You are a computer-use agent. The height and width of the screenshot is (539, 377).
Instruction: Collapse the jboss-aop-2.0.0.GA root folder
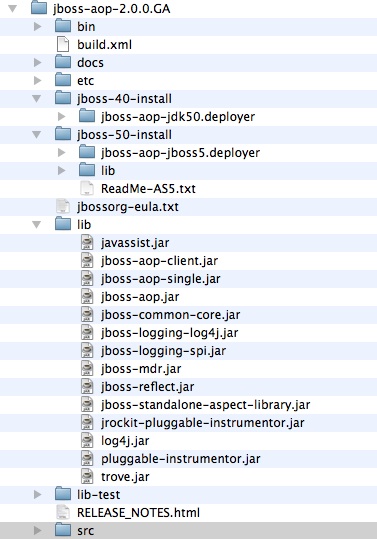pyautogui.click(x=13, y=9)
